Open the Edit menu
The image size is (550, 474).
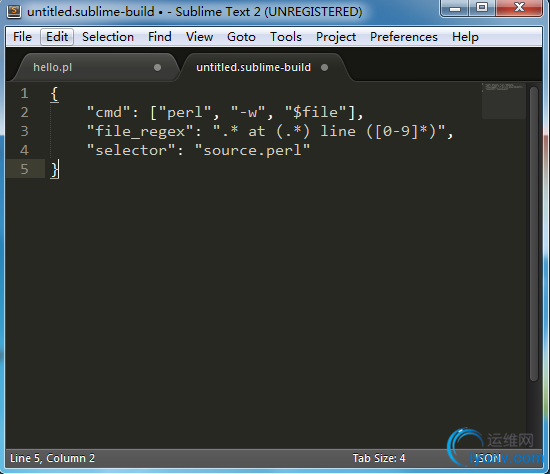[57, 37]
